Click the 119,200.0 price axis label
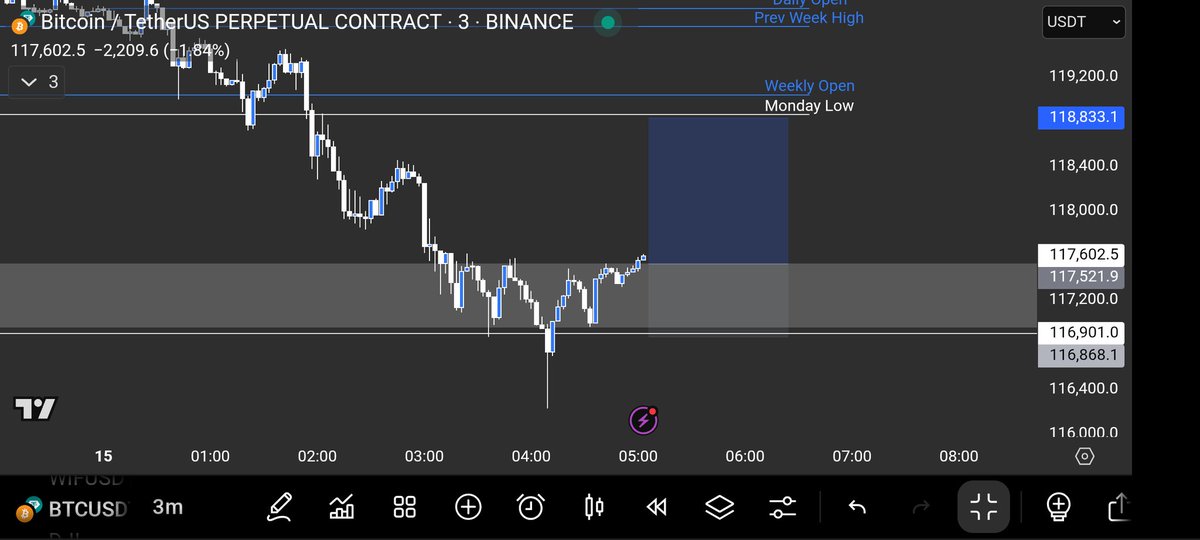The height and width of the screenshot is (540, 1200). tap(1083, 76)
